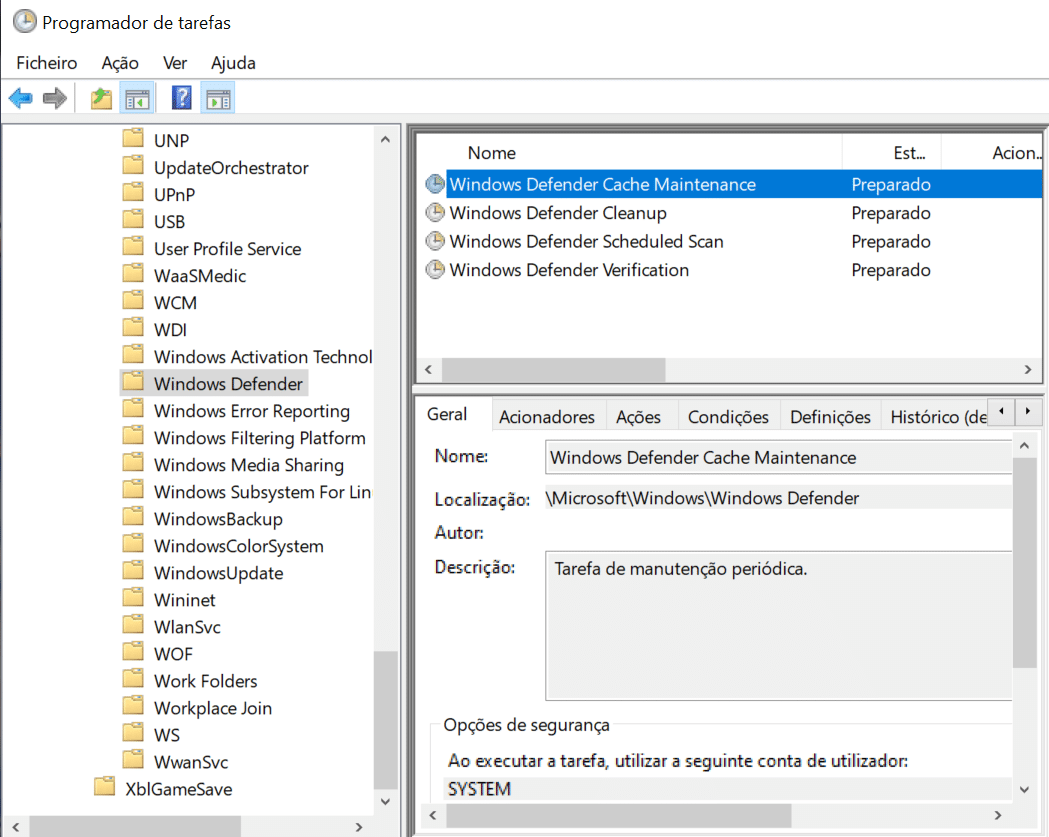Image resolution: width=1049 pixels, height=837 pixels.
Task: Click the Acion... column header
Action: pyautogui.click(x=992, y=153)
